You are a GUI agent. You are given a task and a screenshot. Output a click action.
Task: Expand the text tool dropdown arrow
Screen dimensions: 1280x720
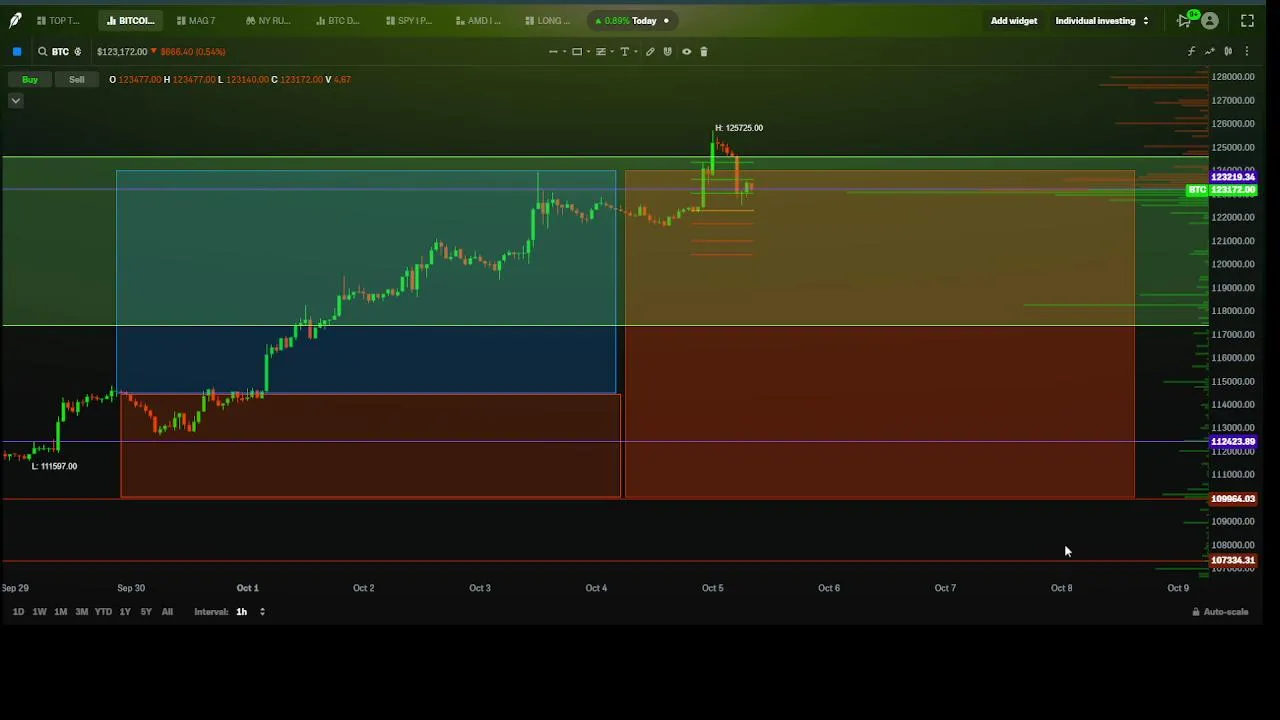[x=637, y=51]
